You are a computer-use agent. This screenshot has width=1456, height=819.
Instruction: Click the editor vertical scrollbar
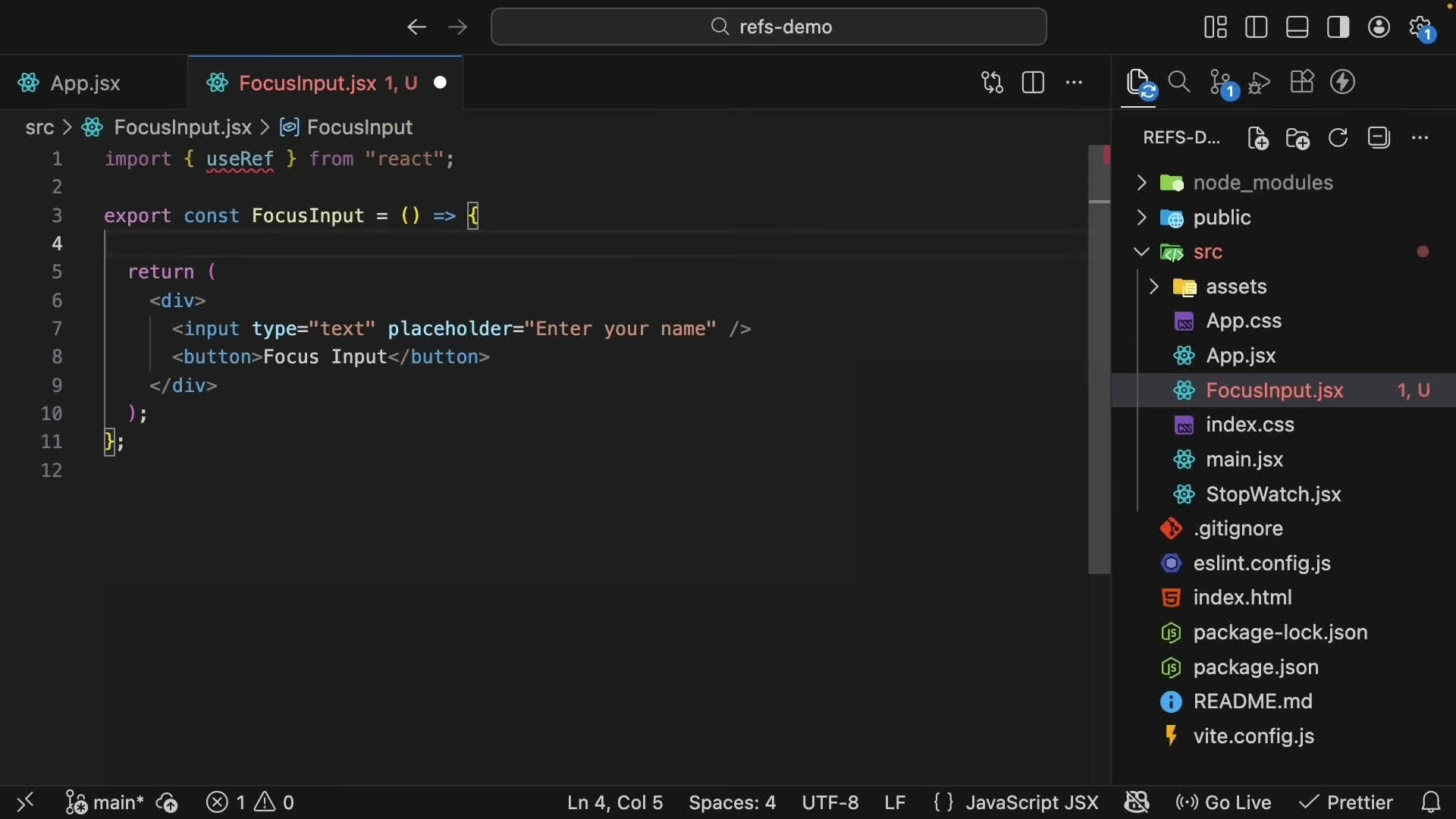click(1100, 359)
